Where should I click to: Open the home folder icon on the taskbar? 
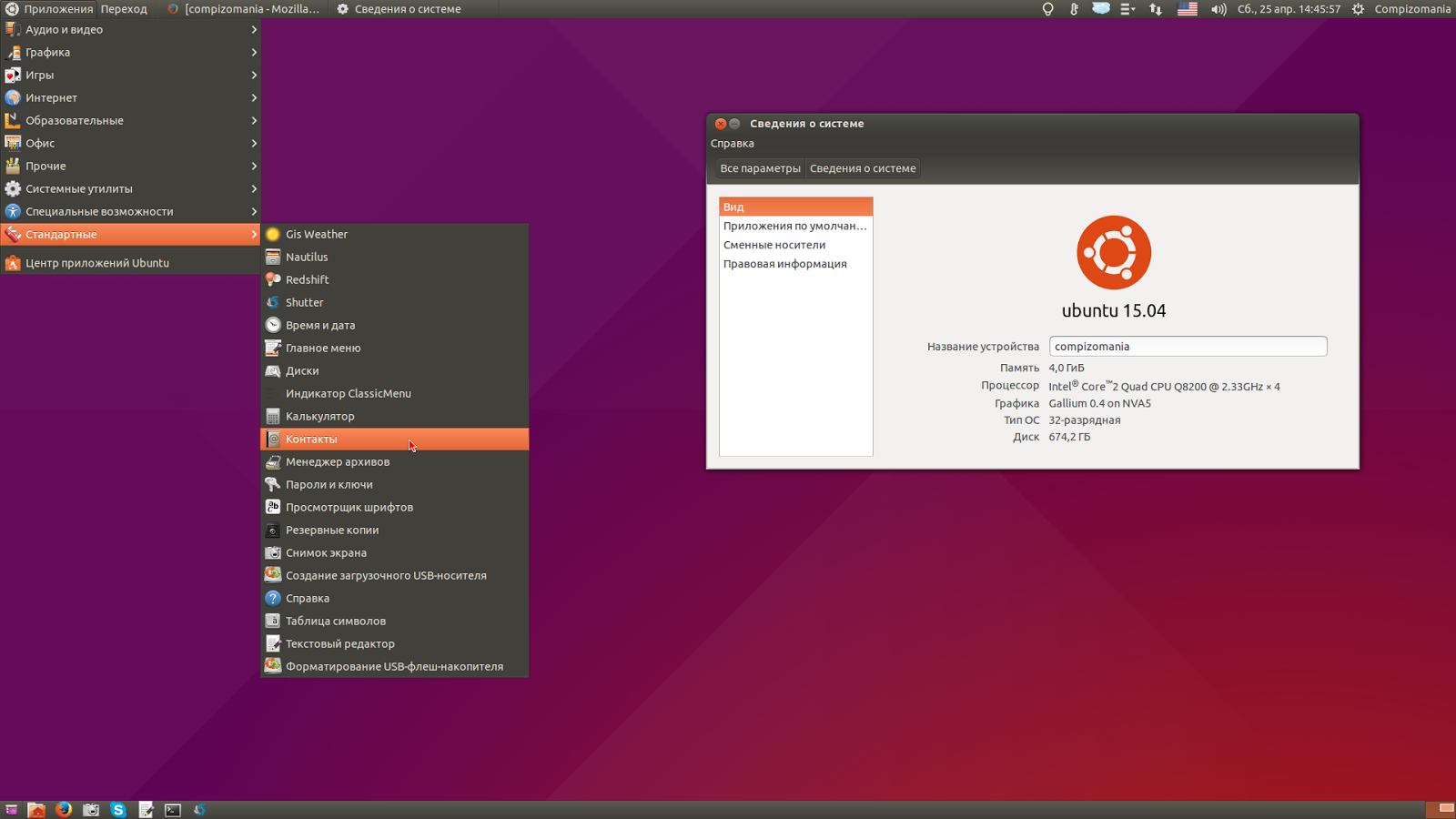pyautogui.click(x=36, y=808)
